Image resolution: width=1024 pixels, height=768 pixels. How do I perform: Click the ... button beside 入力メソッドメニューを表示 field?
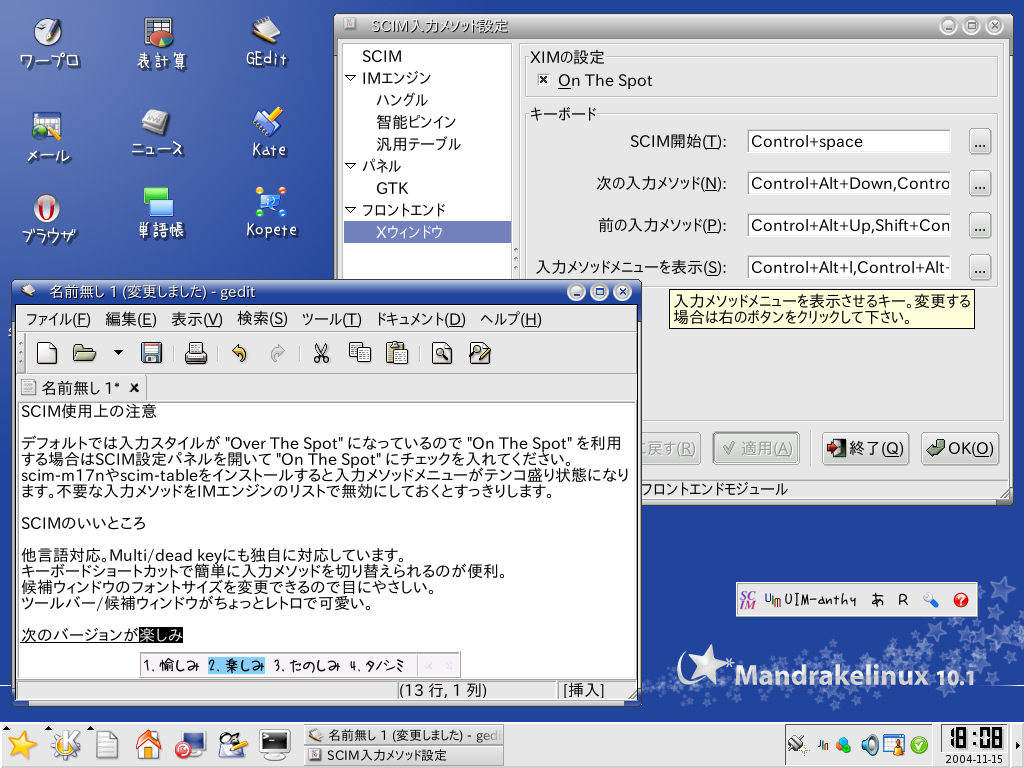point(980,267)
